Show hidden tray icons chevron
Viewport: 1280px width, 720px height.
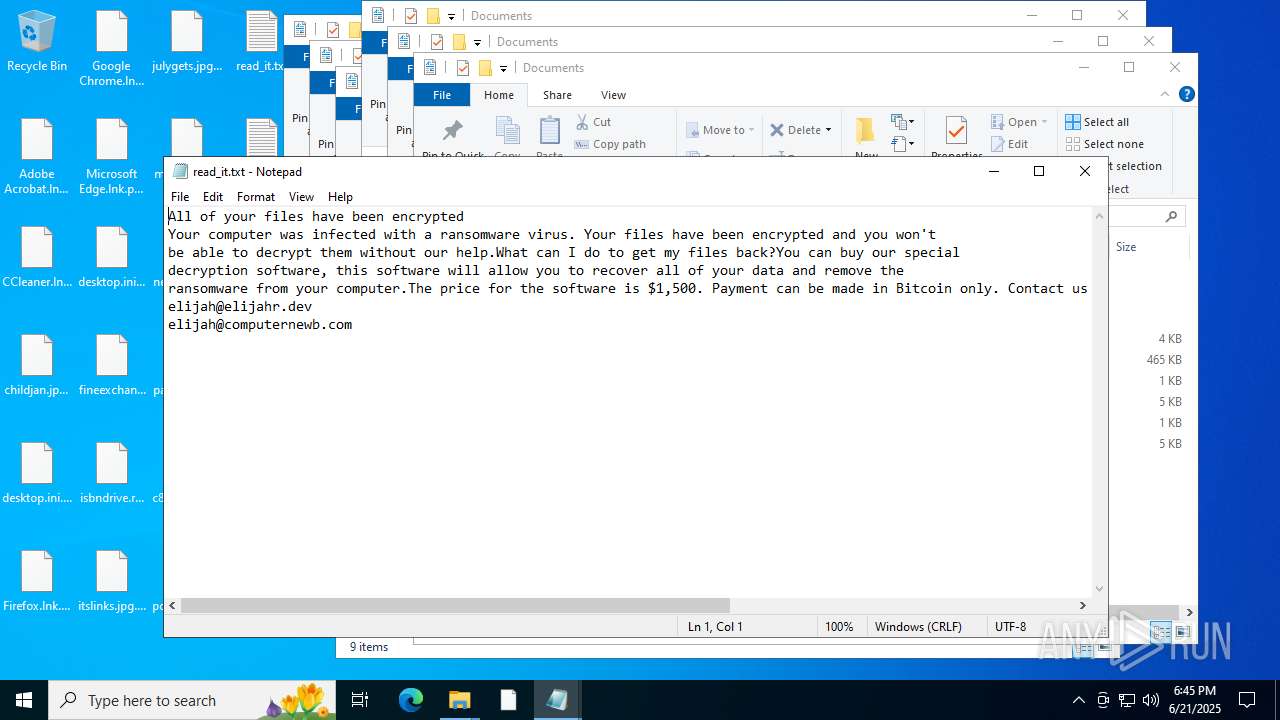pos(1078,700)
